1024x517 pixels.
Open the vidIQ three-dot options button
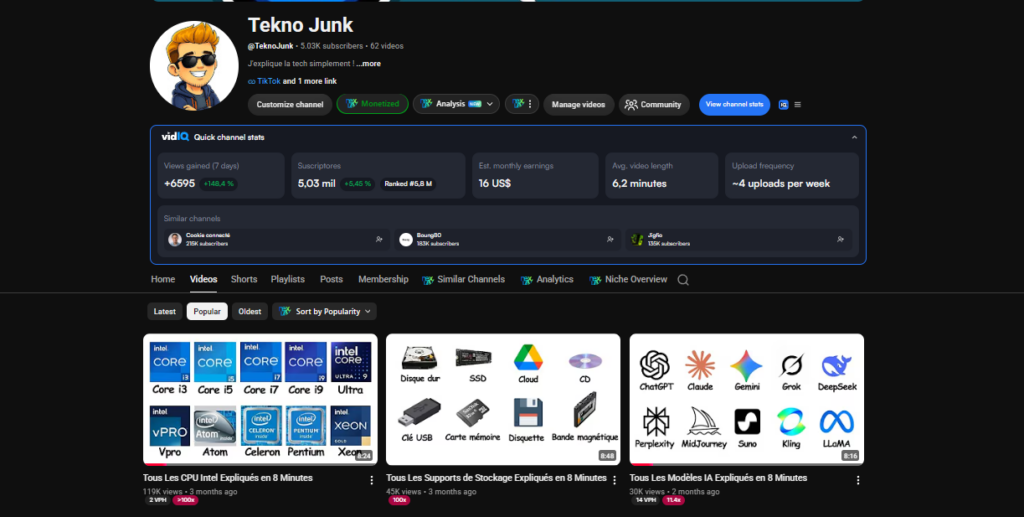tap(522, 104)
